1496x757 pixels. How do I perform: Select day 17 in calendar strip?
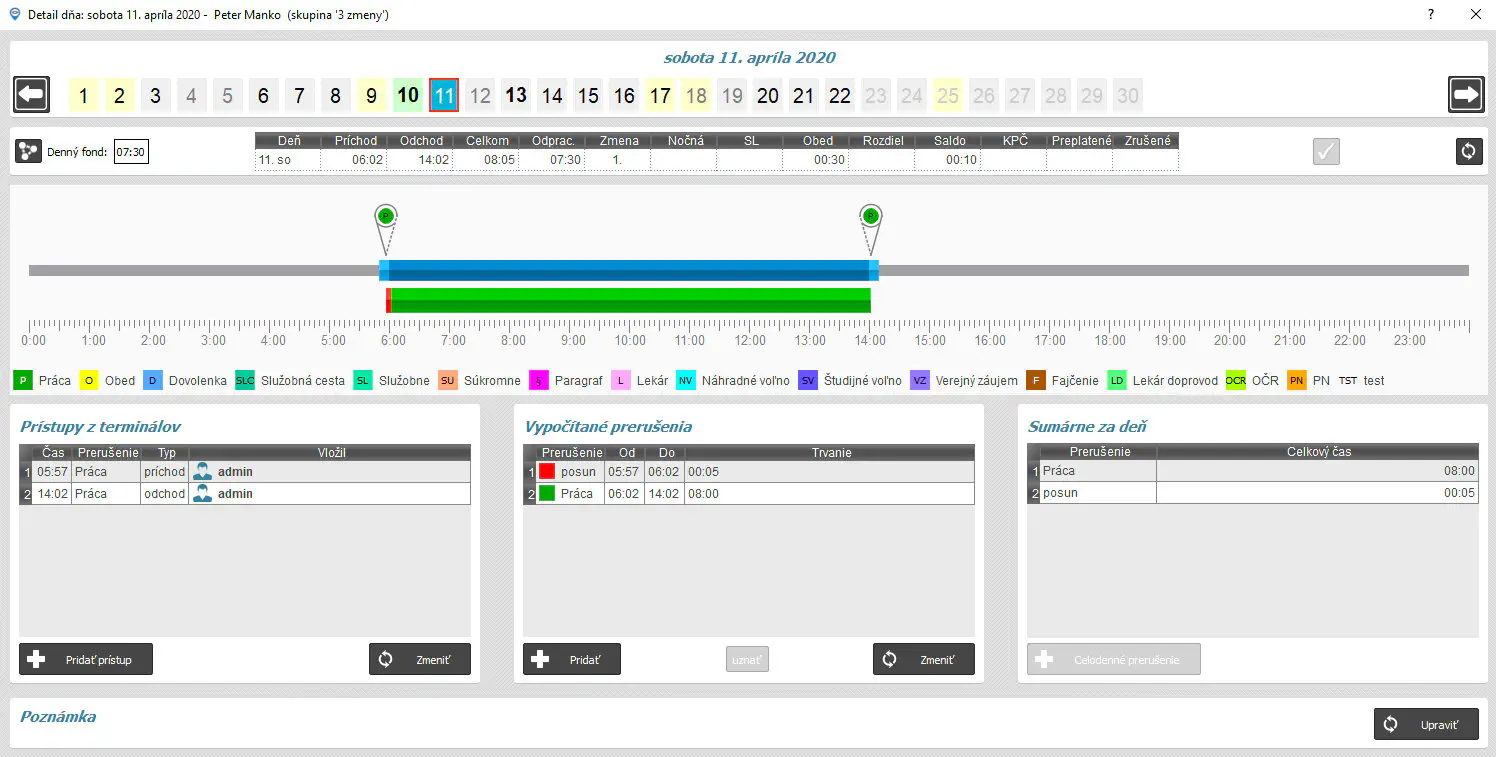tap(660, 96)
